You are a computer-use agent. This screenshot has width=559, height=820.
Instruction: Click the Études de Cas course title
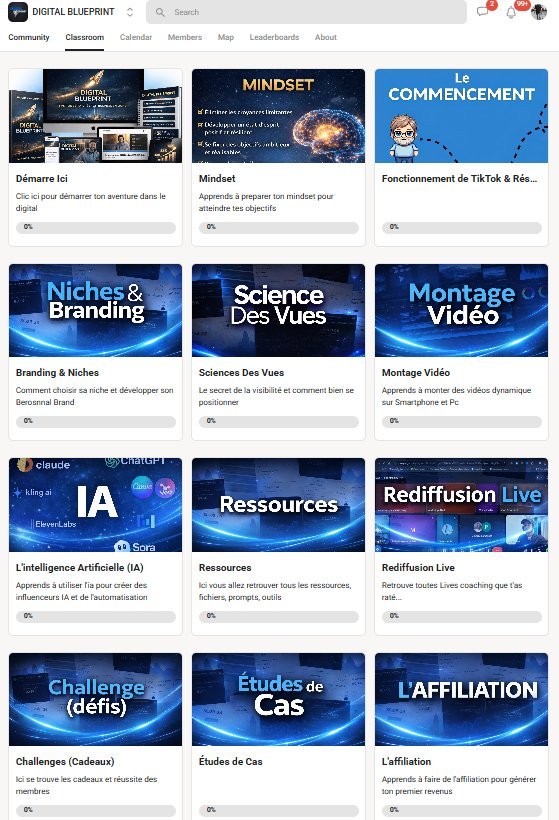(x=231, y=761)
